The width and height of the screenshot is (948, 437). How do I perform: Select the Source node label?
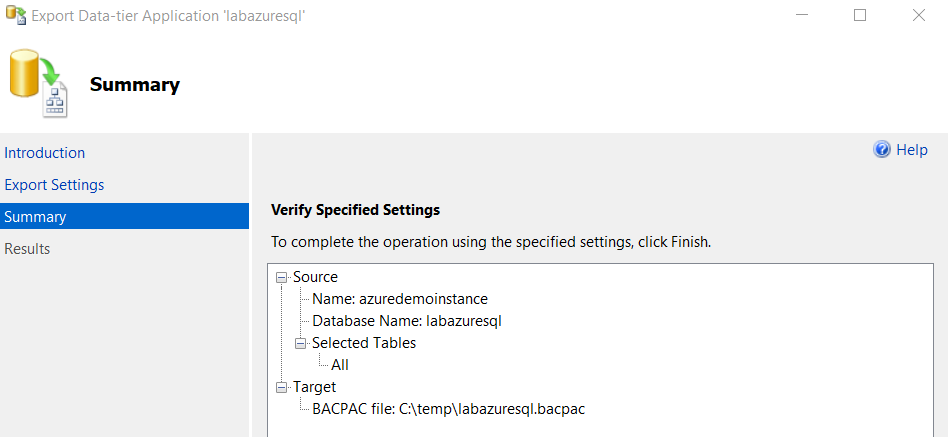click(x=315, y=277)
